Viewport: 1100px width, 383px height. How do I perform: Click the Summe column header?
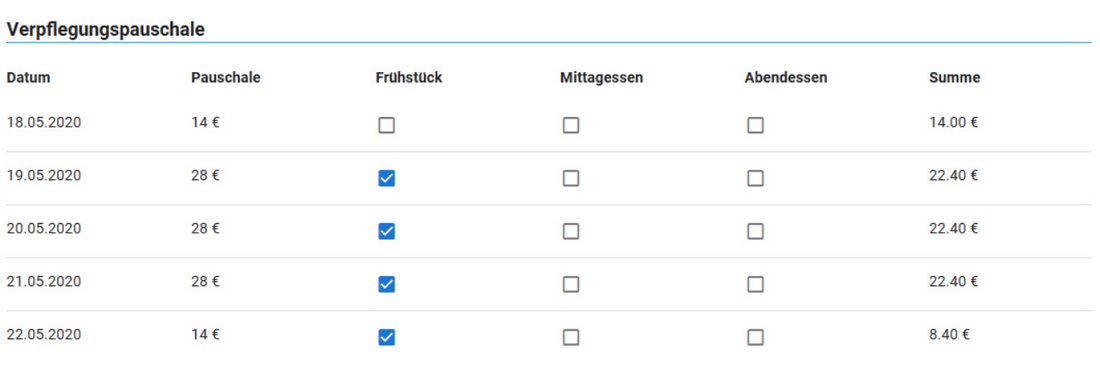tap(954, 78)
